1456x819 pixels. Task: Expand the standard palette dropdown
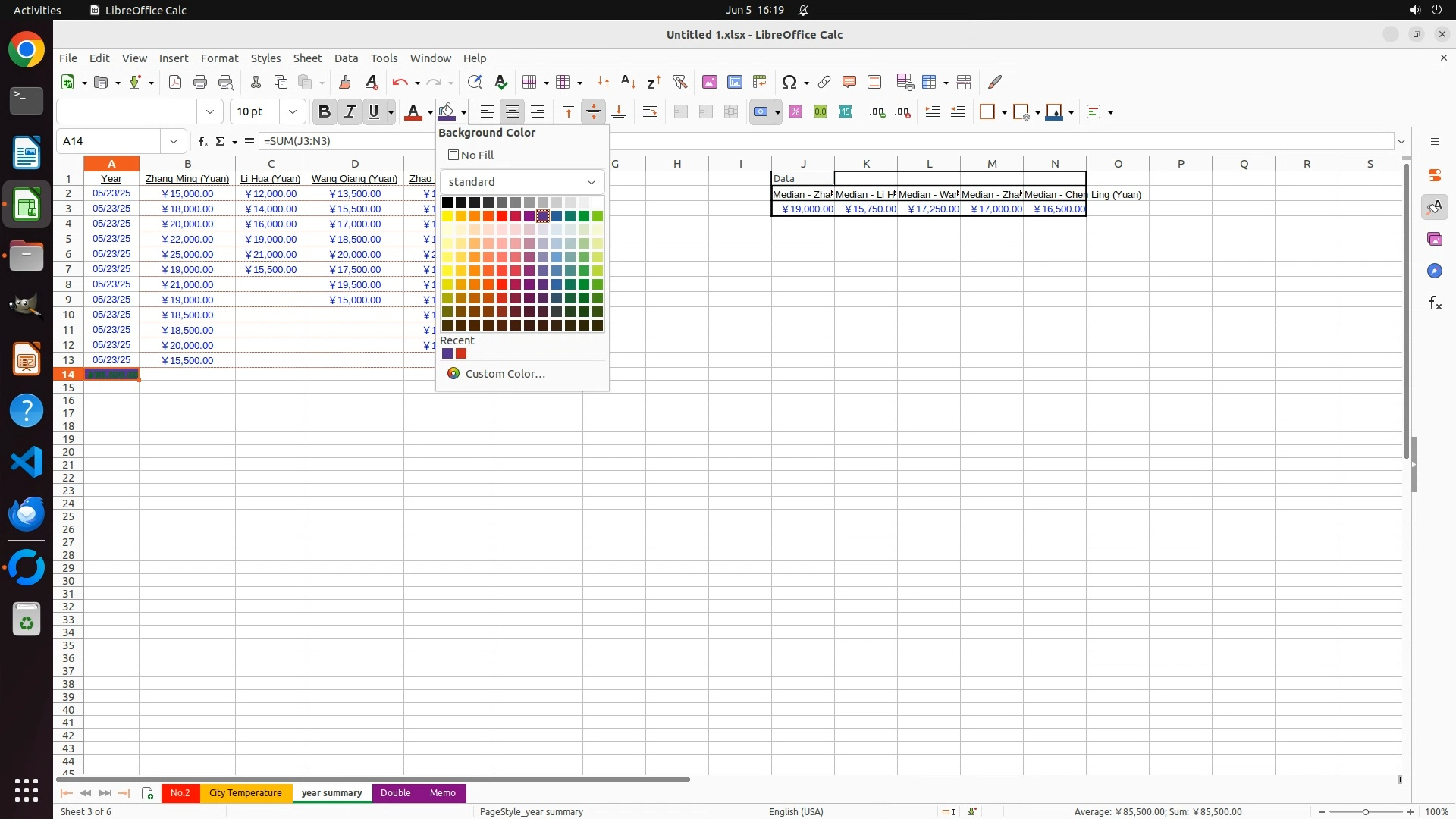(591, 182)
